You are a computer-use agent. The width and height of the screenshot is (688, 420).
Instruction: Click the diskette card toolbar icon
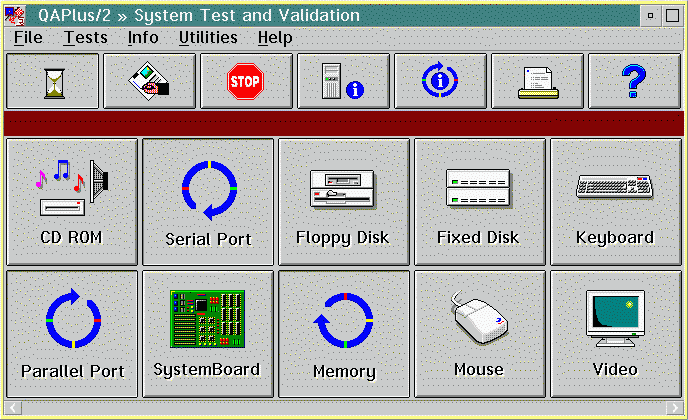149,82
